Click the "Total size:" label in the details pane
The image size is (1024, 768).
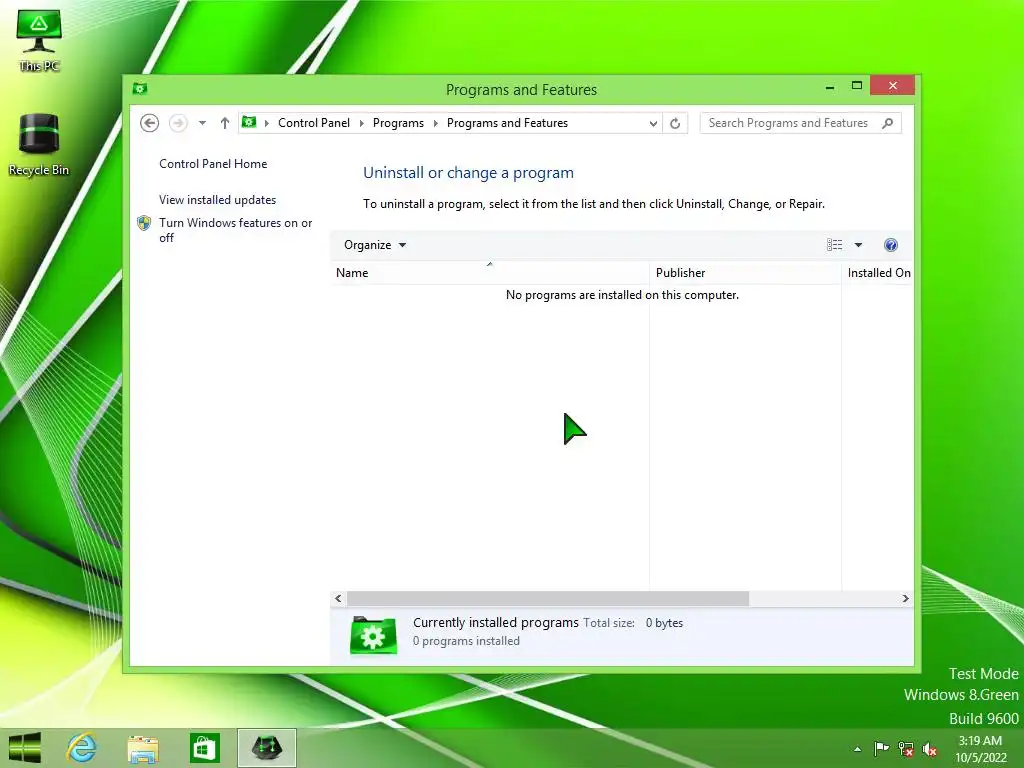click(x=609, y=623)
